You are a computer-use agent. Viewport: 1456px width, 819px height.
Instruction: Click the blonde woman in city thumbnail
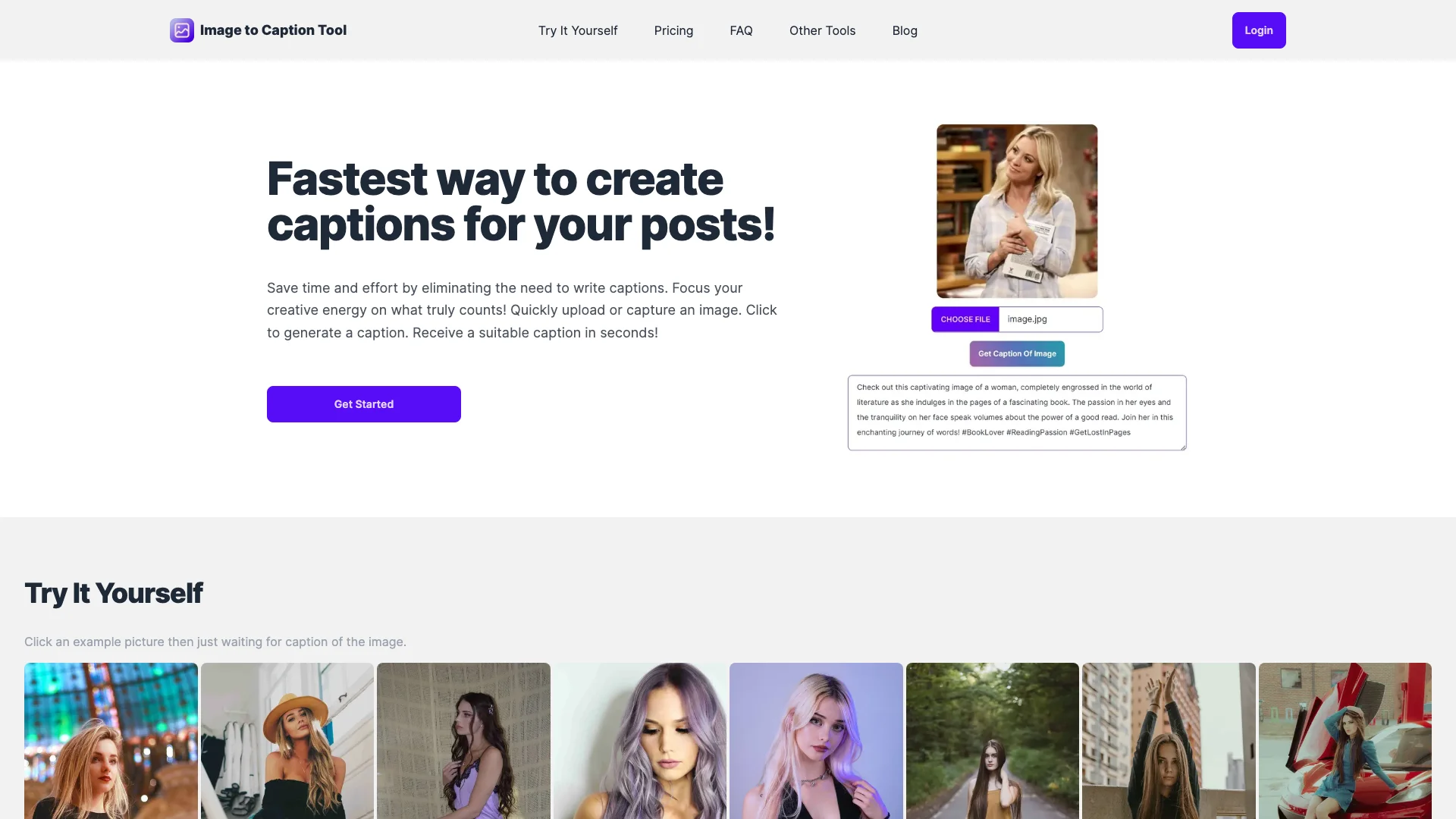pyautogui.click(x=111, y=740)
